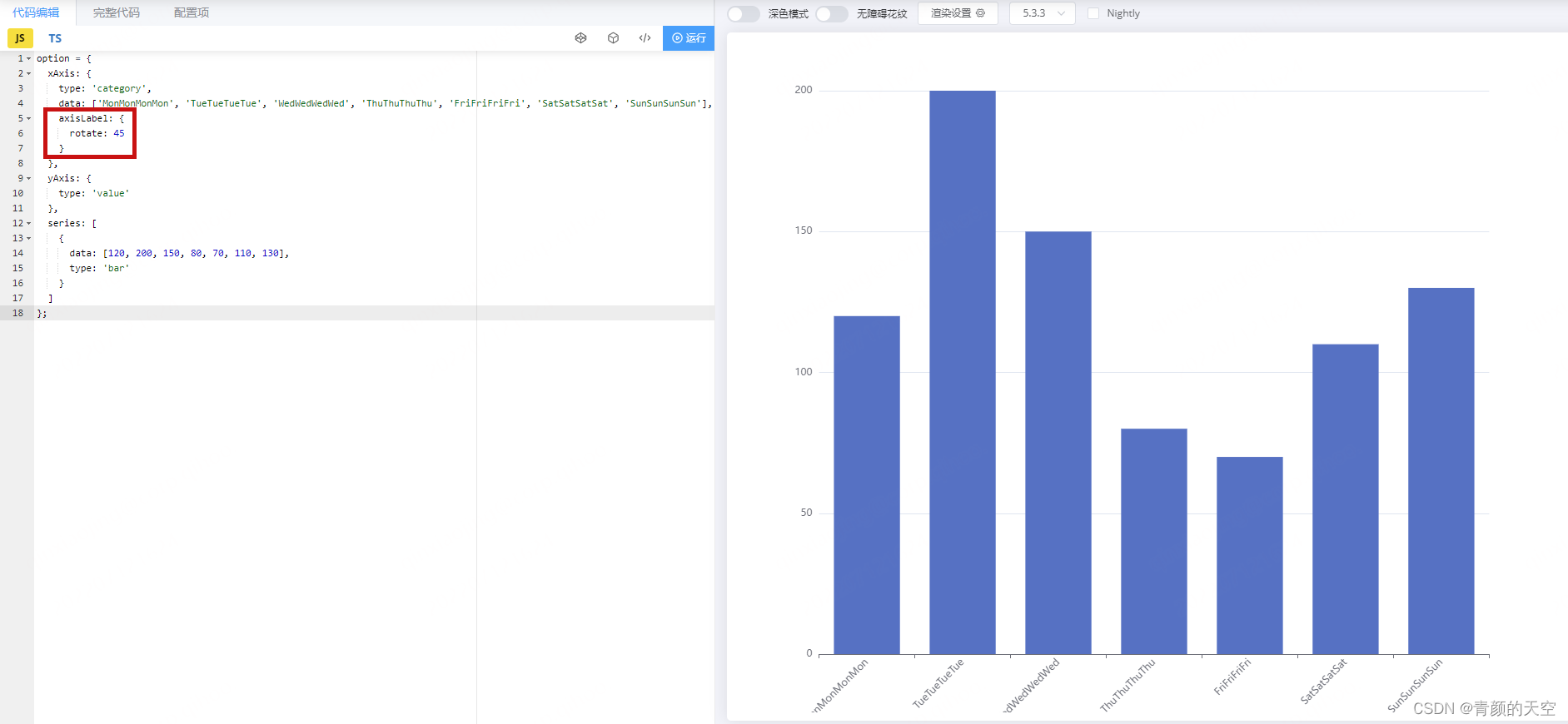Select the JS language tab
This screenshot has width=1568, height=724.
[20, 38]
